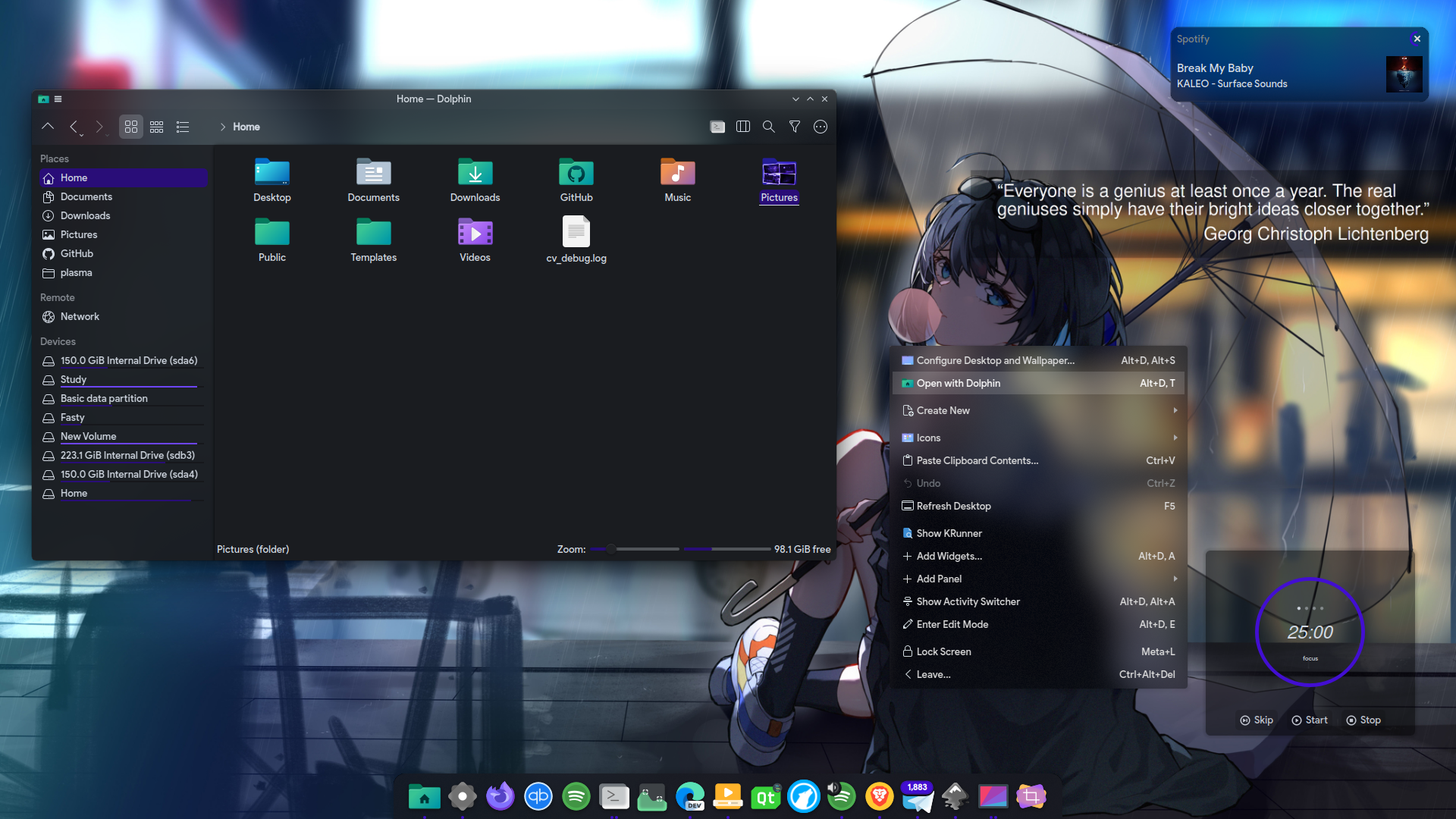
Task: Click the album art in Spotify notification
Action: pyautogui.click(x=1404, y=74)
